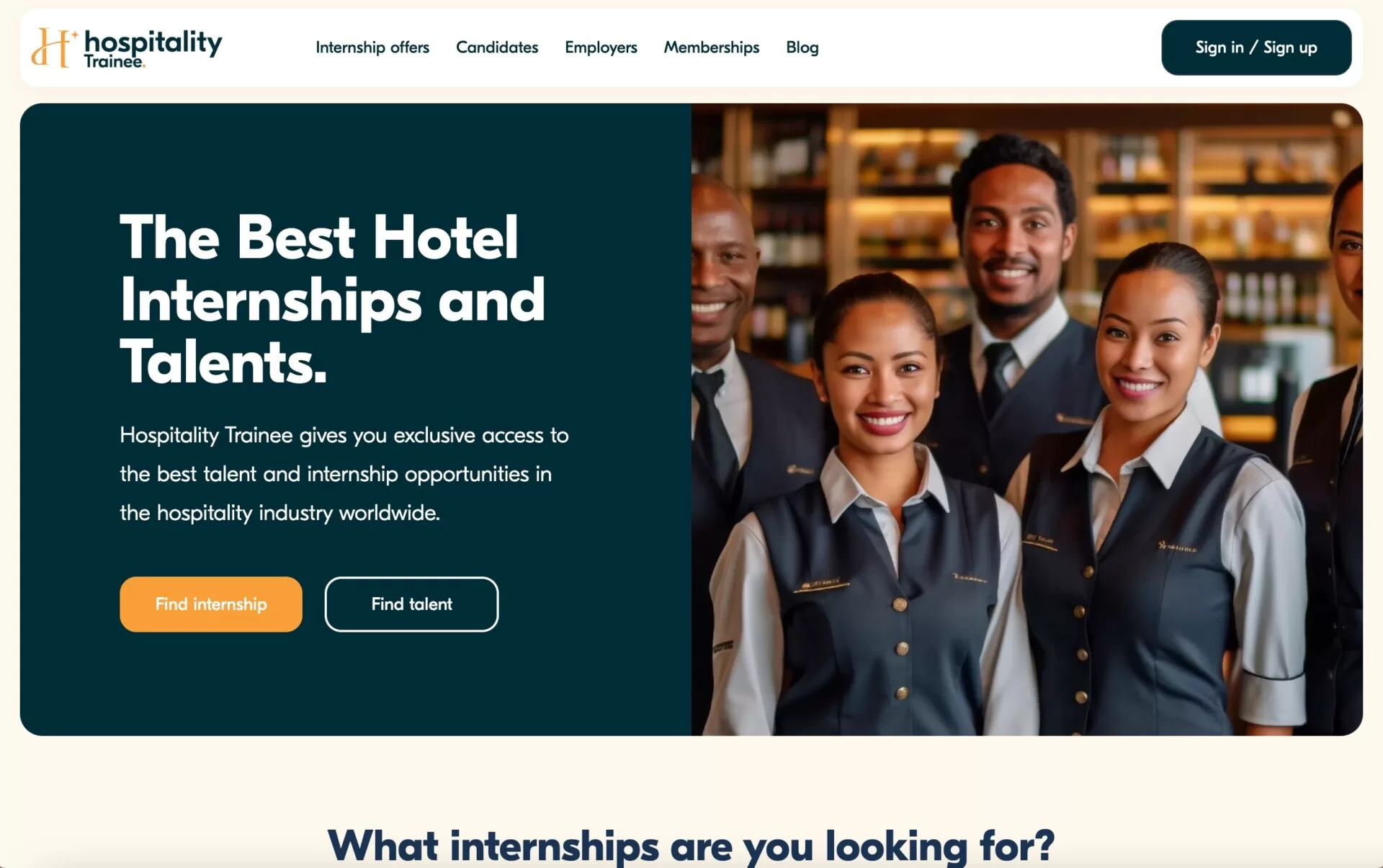This screenshot has height=868, width=1383.
Task: Open the Internship offers menu item
Action: coord(372,48)
